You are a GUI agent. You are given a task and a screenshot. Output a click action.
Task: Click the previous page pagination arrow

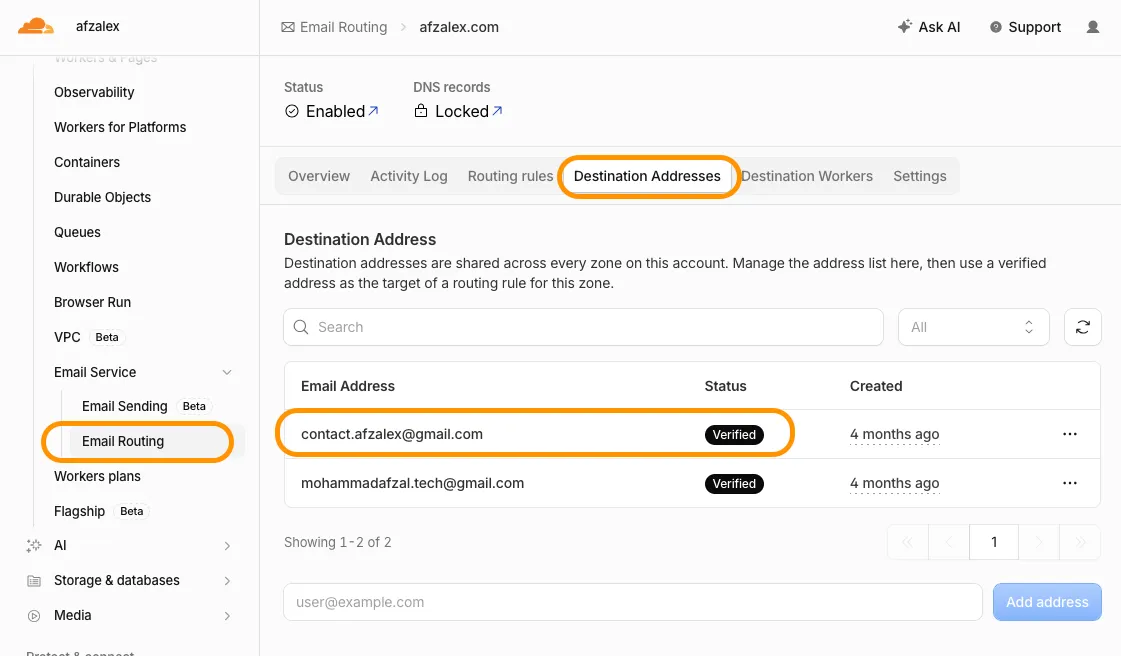coord(949,542)
